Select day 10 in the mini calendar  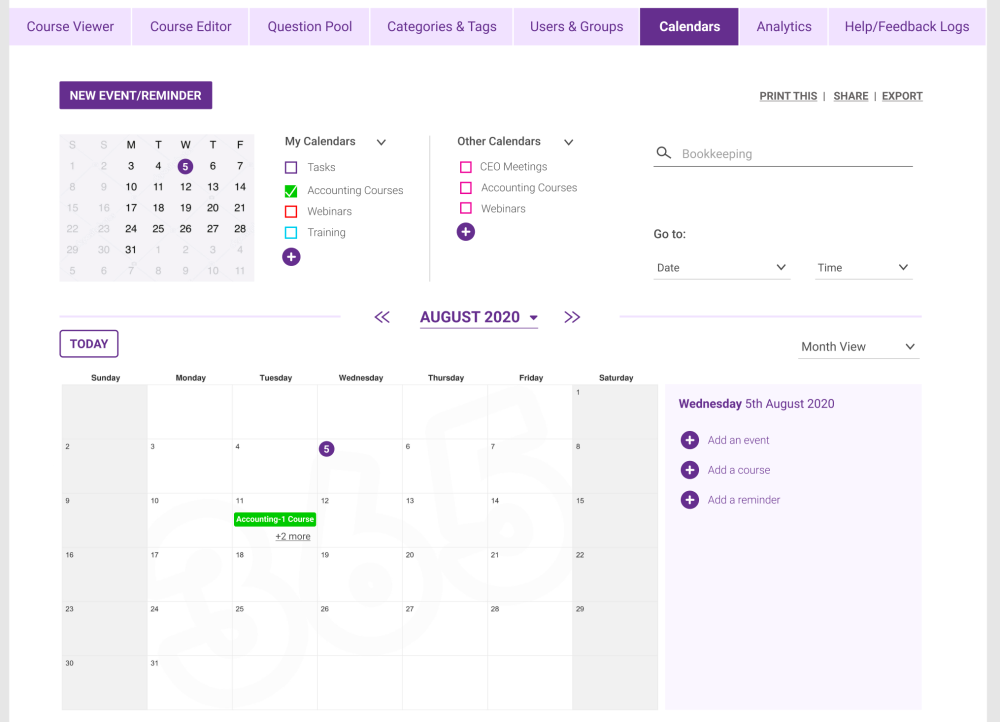[131, 187]
